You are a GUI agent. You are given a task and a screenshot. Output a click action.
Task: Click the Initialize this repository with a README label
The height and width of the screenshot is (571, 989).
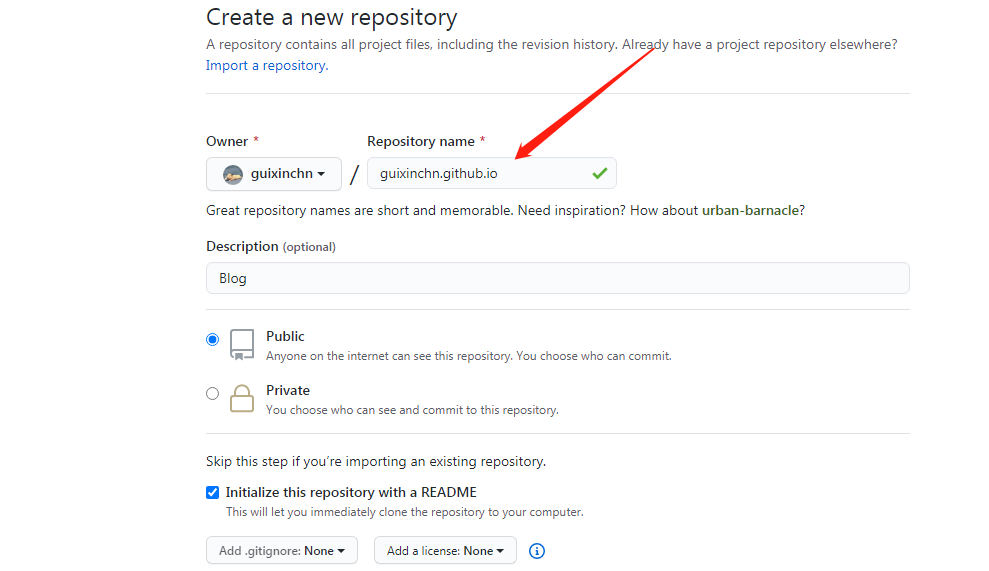click(x=351, y=492)
